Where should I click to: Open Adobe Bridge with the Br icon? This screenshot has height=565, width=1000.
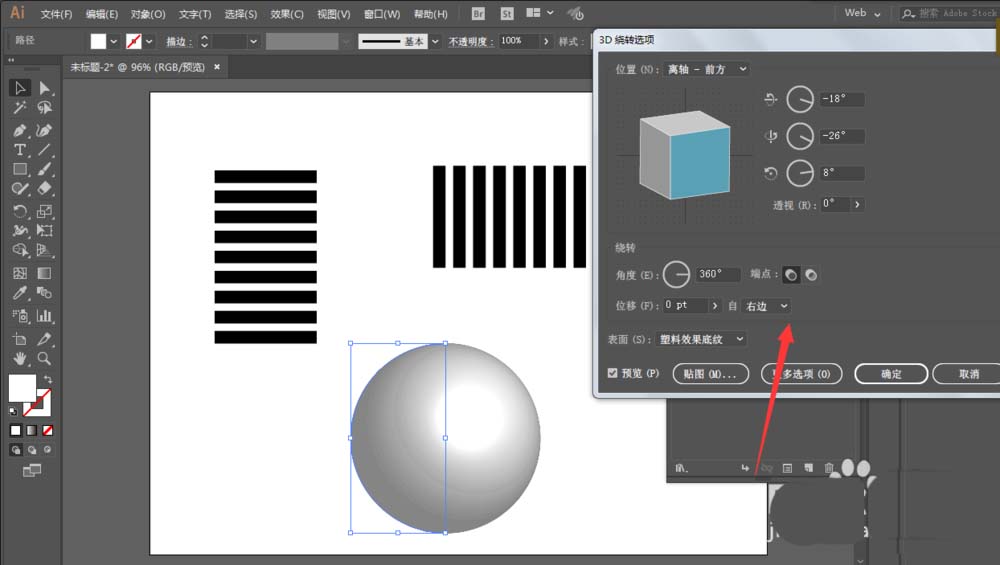click(478, 14)
